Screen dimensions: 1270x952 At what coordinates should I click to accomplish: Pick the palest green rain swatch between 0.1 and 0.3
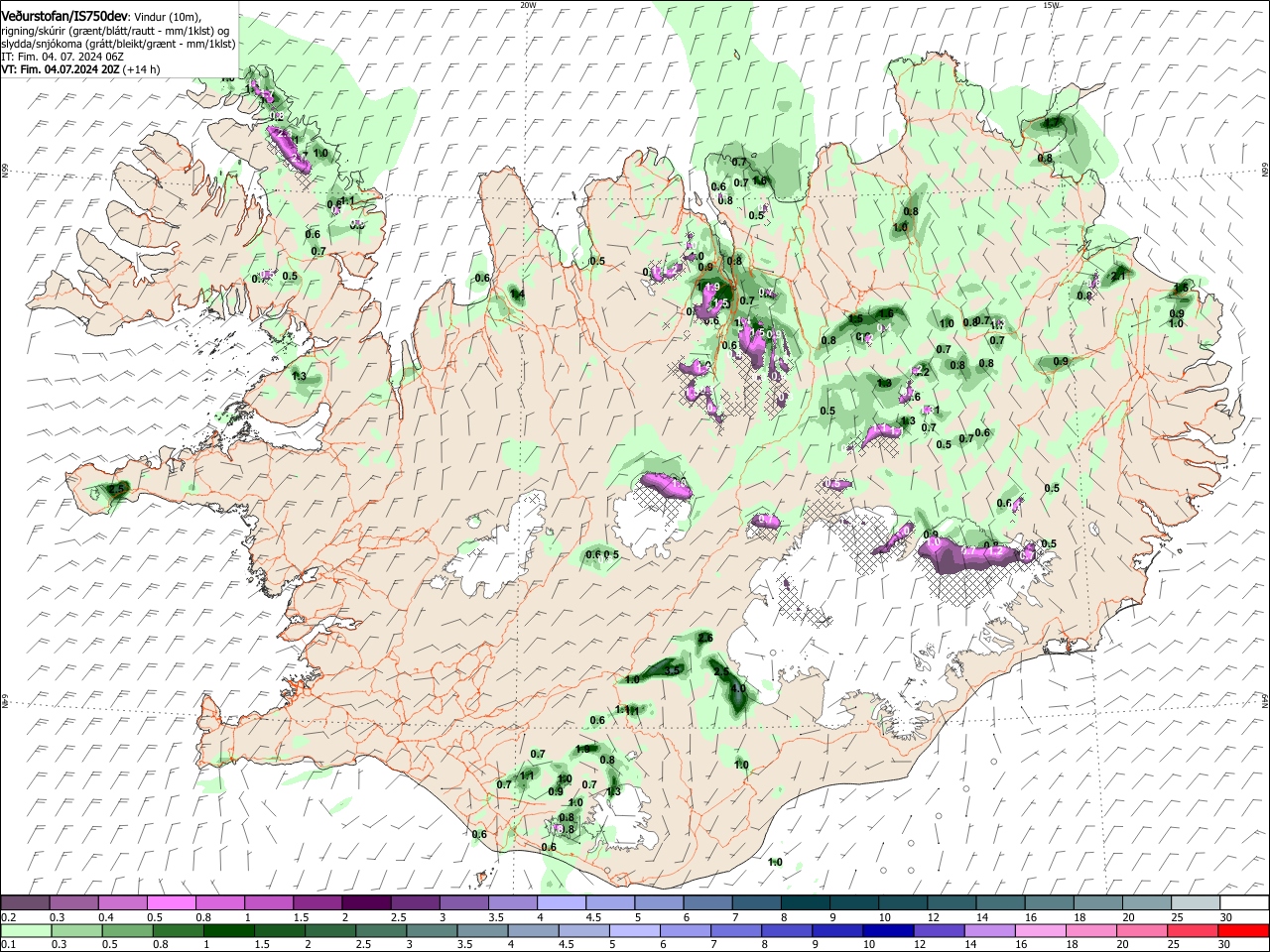25,930
